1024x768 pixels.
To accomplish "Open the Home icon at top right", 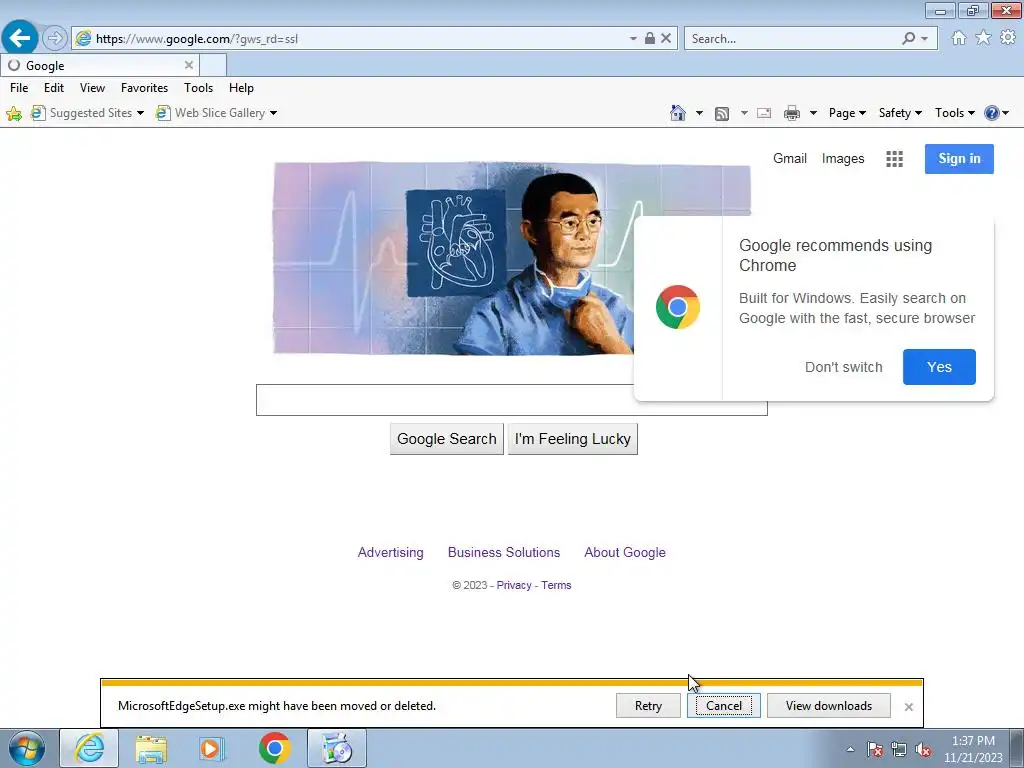I will [959, 38].
